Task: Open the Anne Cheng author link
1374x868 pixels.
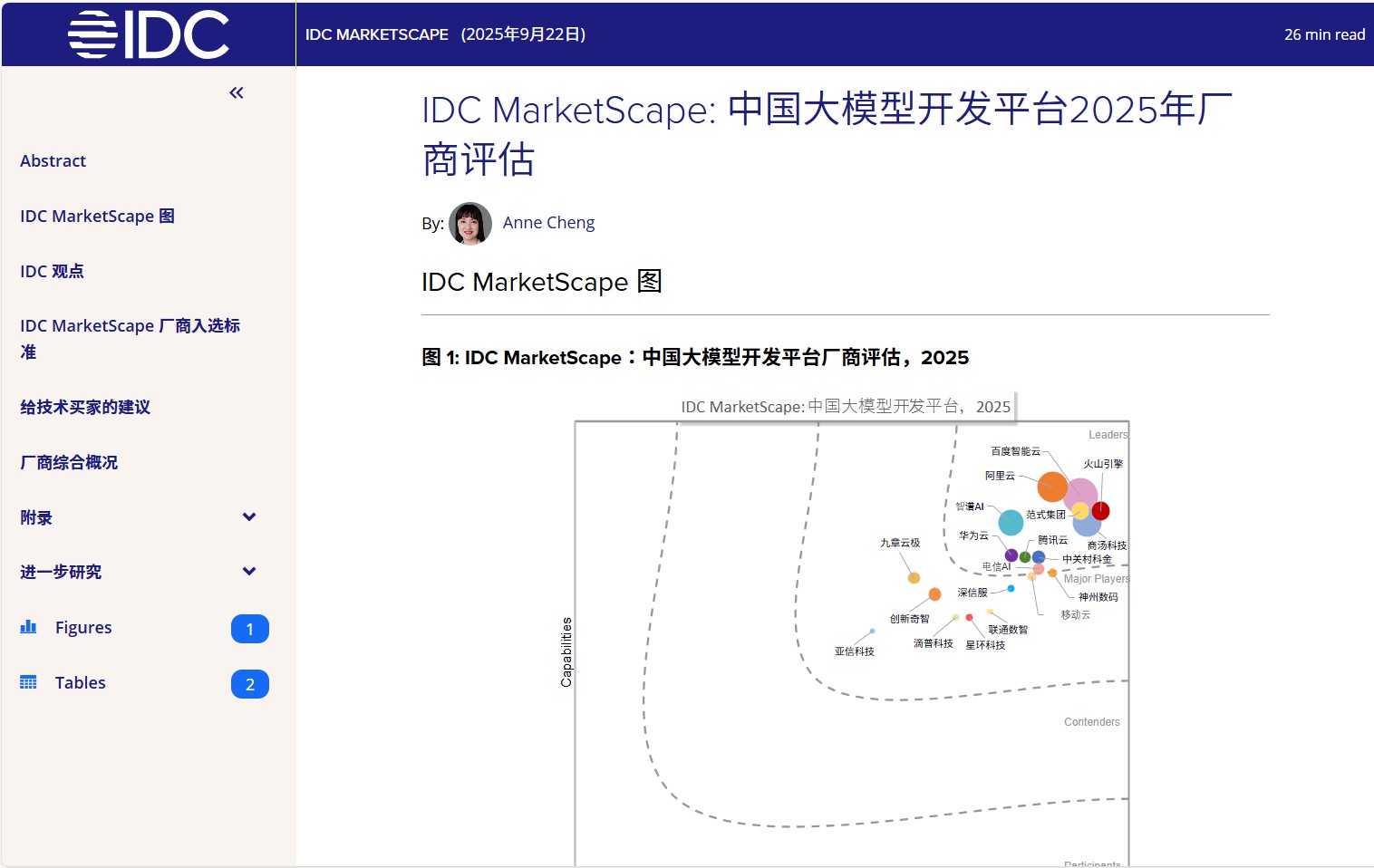Action: (x=548, y=223)
